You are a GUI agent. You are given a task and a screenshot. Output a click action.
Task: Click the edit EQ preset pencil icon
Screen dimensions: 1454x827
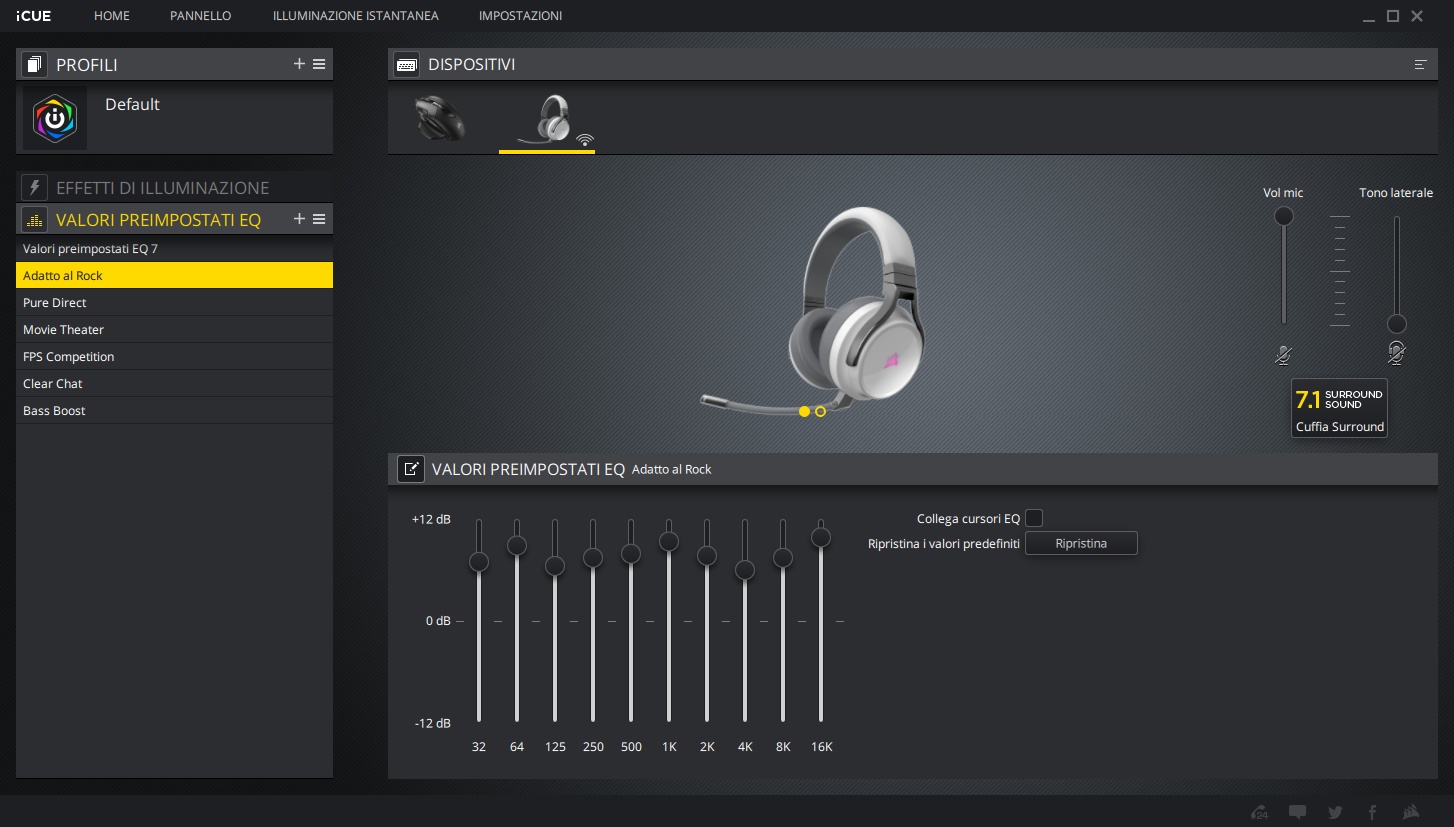click(x=410, y=469)
